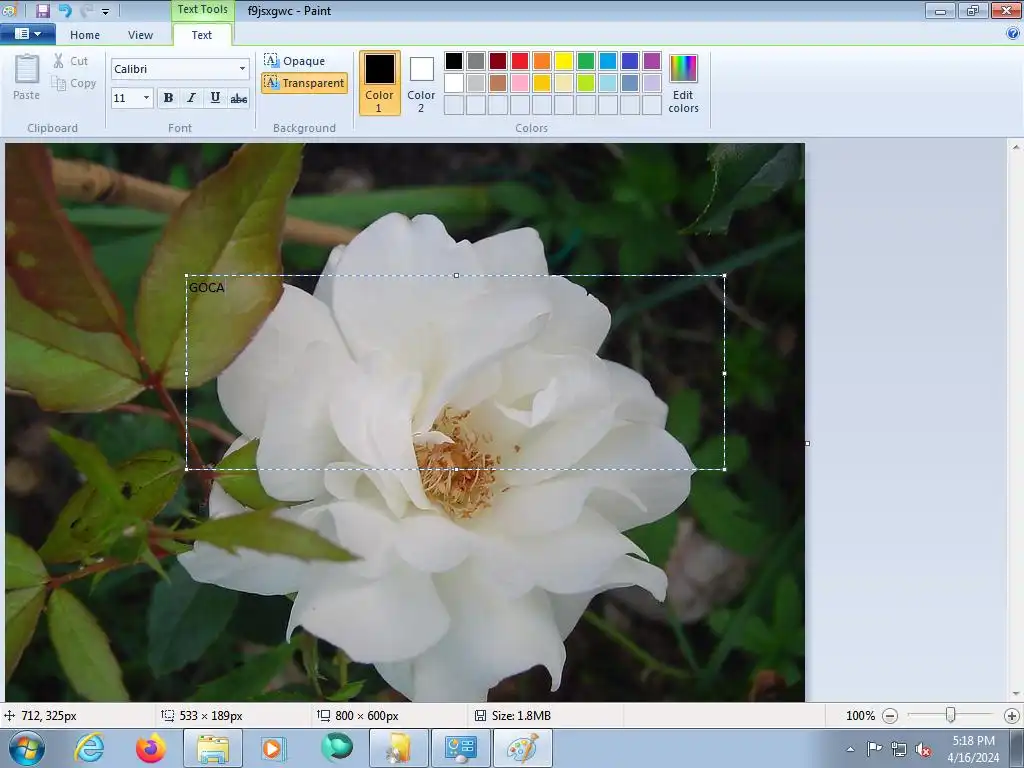Select Color 2 as active color
1024x768 pixels.
(421, 83)
